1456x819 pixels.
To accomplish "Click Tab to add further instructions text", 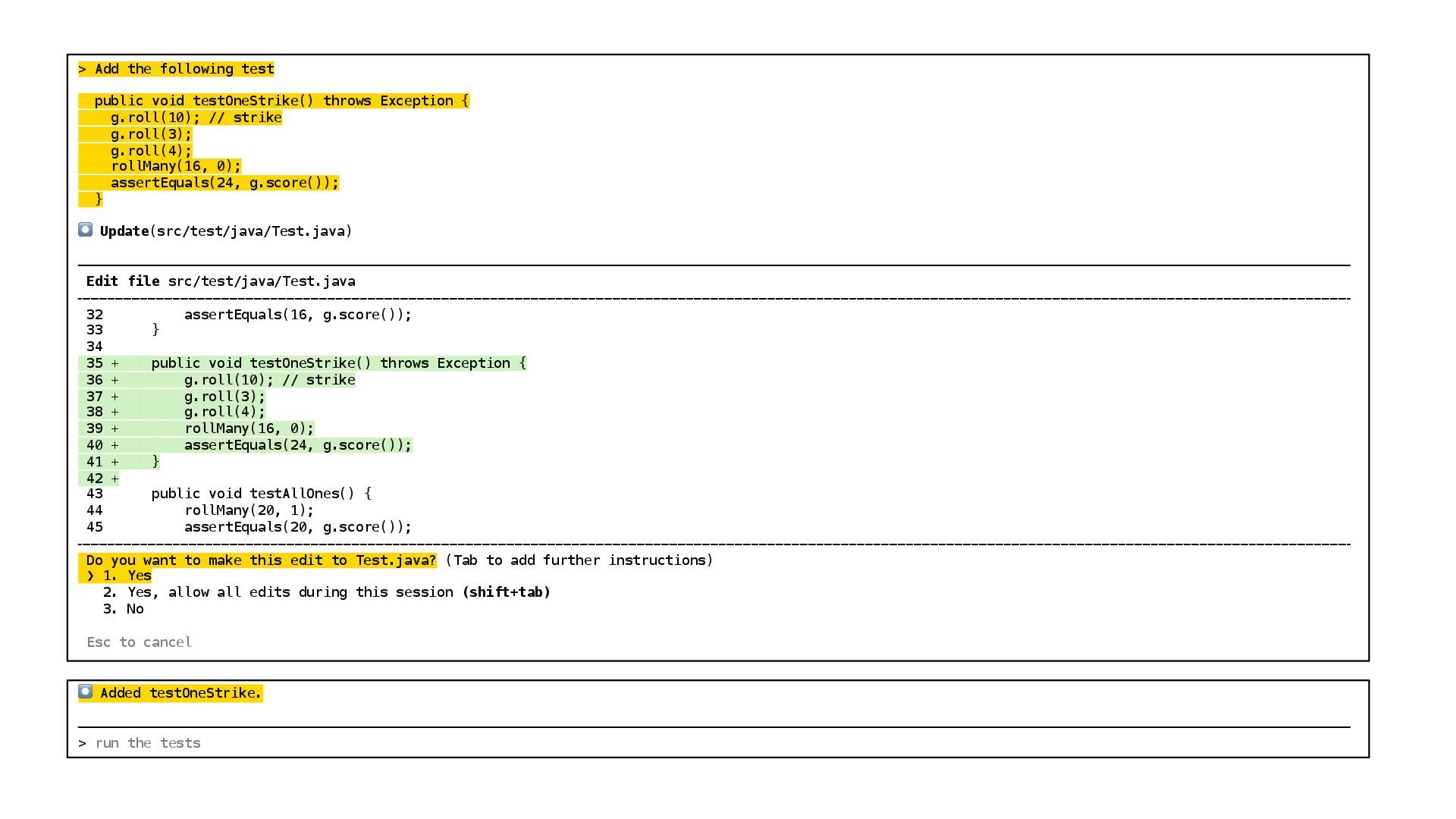I will coord(579,560).
